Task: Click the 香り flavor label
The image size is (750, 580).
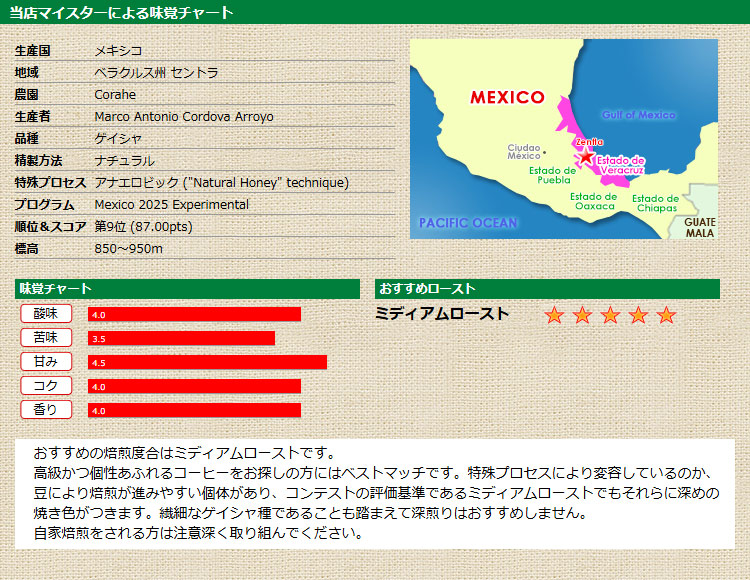Action: (x=46, y=409)
